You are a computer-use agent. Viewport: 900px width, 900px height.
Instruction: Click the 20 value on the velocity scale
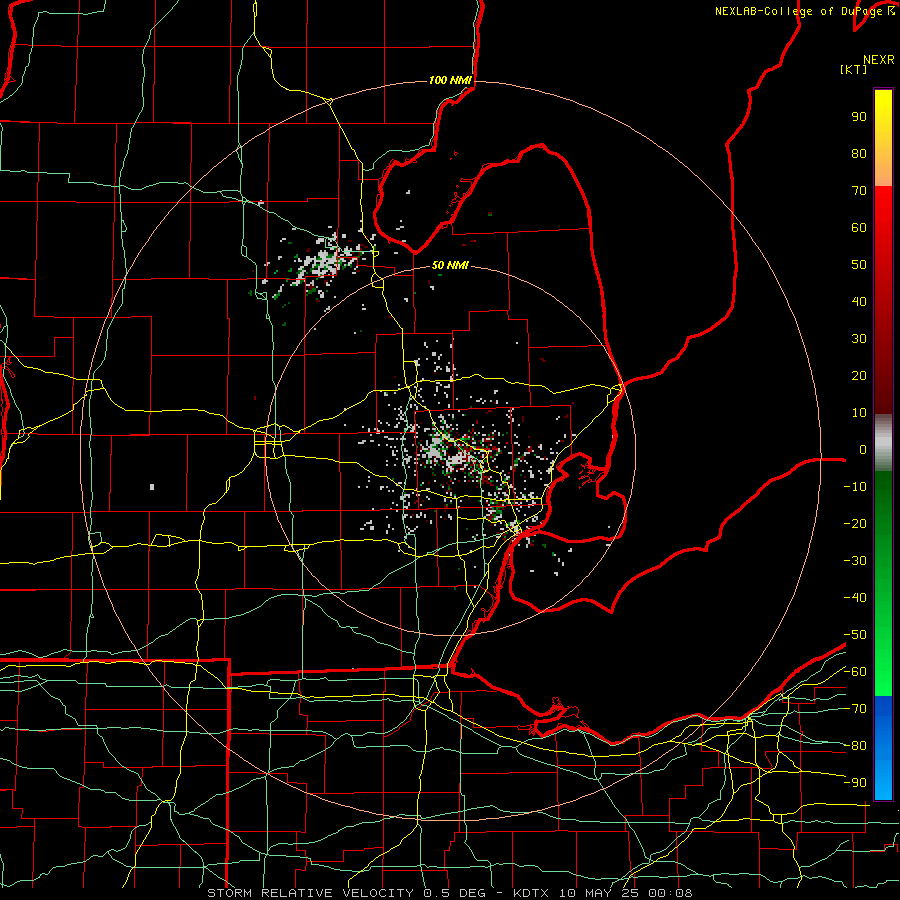point(859,375)
